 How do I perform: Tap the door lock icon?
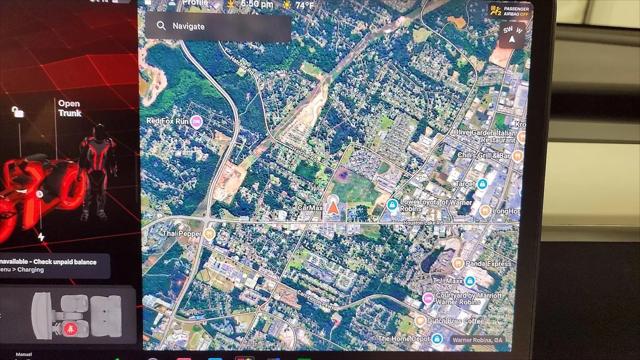(x=18, y=111)
